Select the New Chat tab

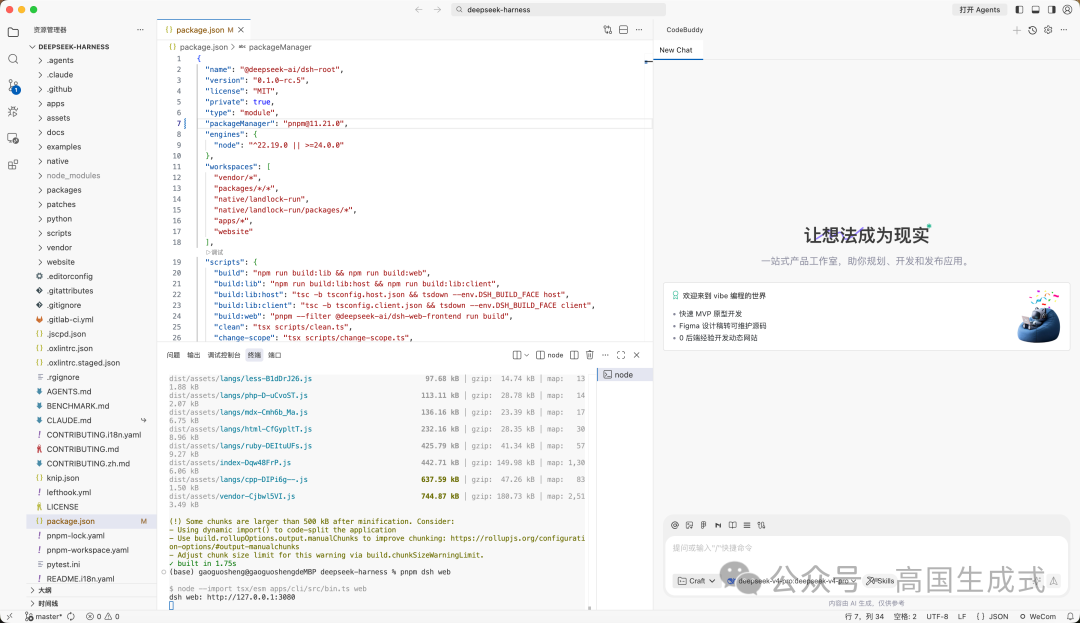coord(676,50)
